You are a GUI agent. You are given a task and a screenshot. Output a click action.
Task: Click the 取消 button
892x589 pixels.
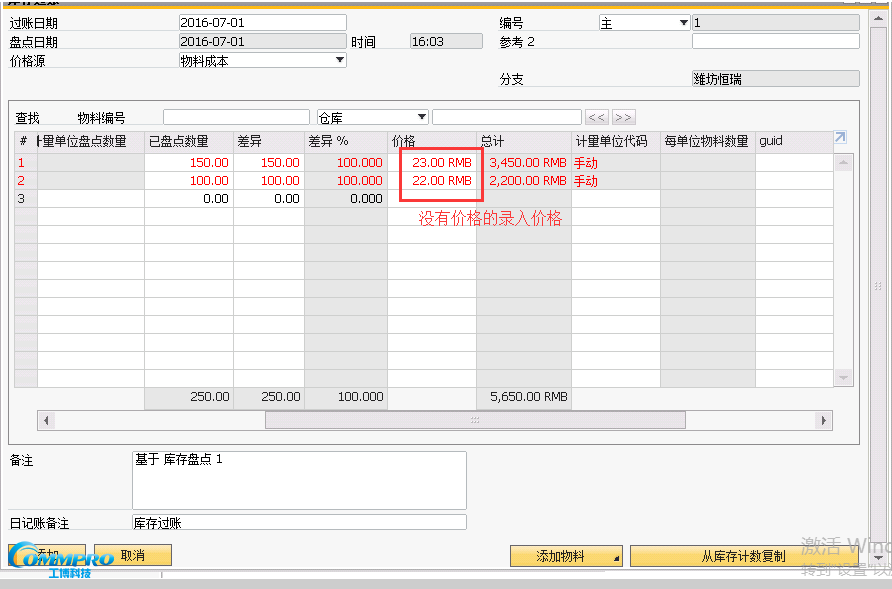(x=132, y=554)
